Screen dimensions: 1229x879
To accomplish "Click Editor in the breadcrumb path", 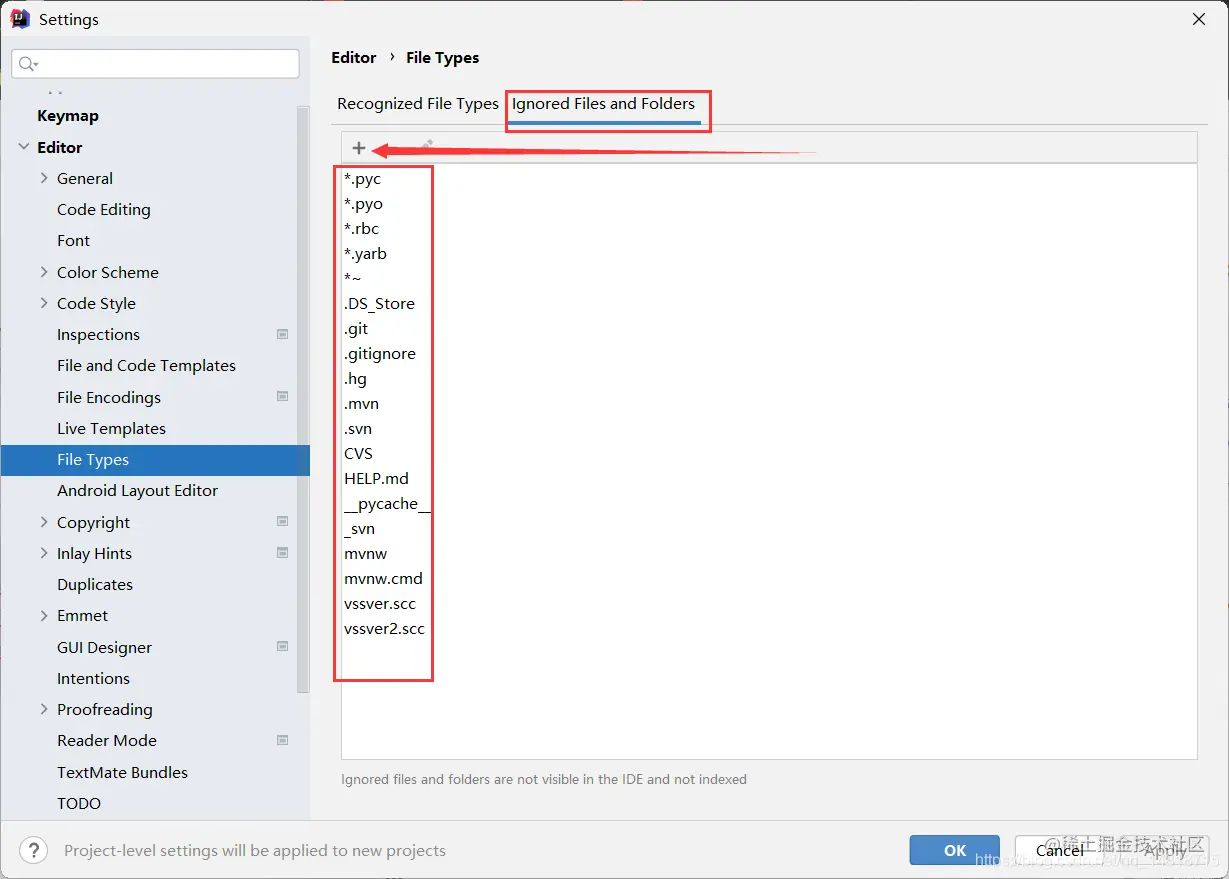I will coord(354,57).
